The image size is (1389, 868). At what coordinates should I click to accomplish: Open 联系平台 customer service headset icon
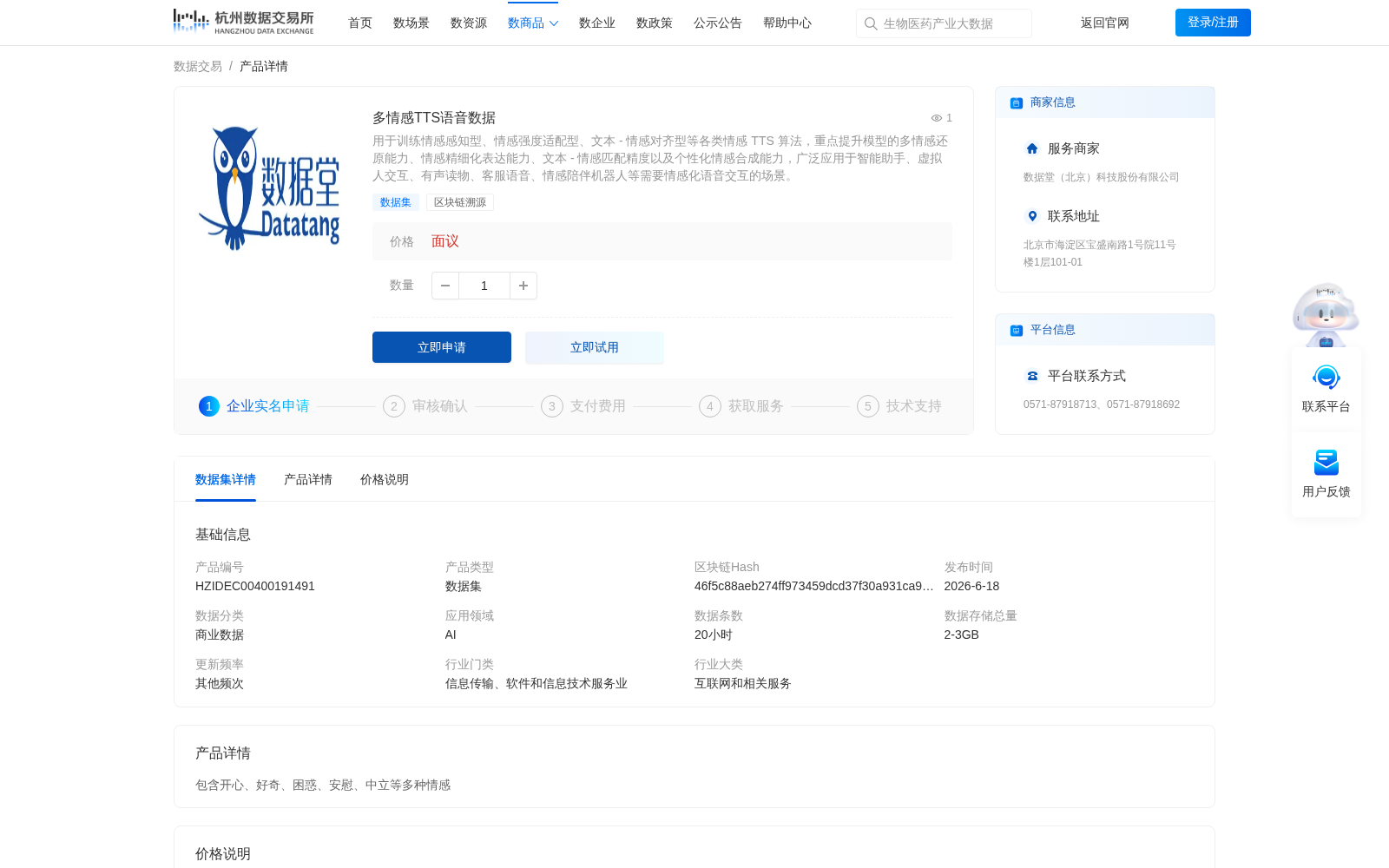click(x=1326, y=378)
